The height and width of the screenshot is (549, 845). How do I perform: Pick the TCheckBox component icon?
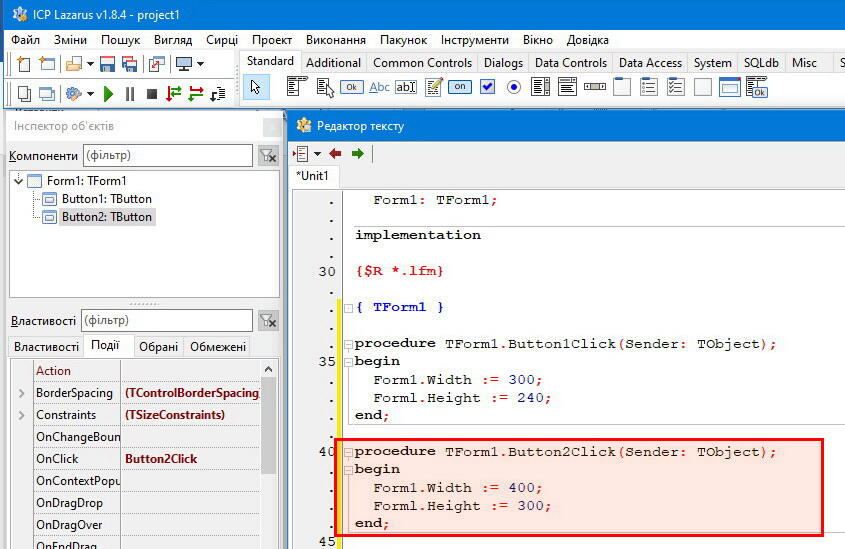pyautogui.click(x=487, y=87)
